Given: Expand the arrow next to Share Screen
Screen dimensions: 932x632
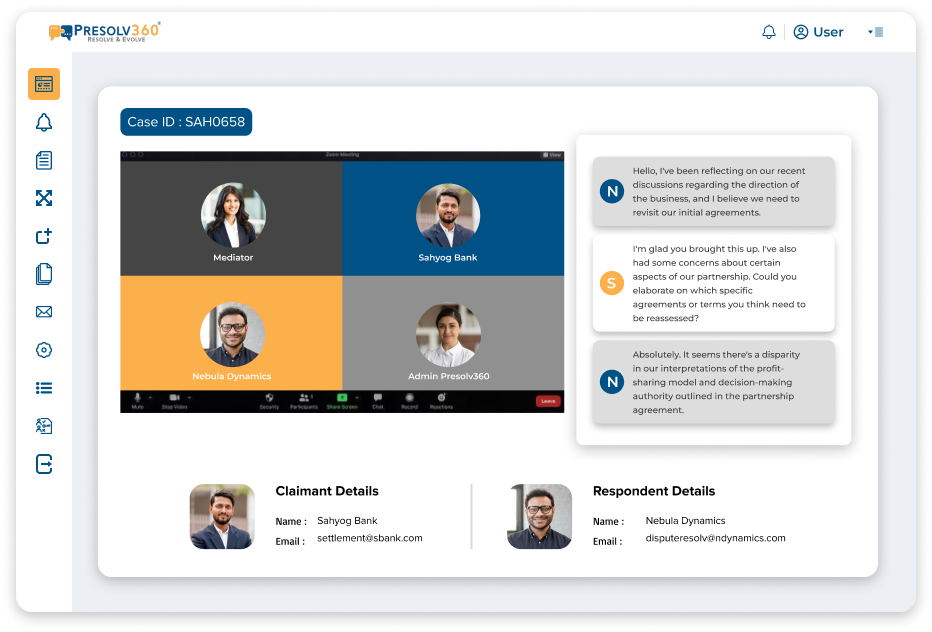Looking at the screenshot, I should coord(357,397).
